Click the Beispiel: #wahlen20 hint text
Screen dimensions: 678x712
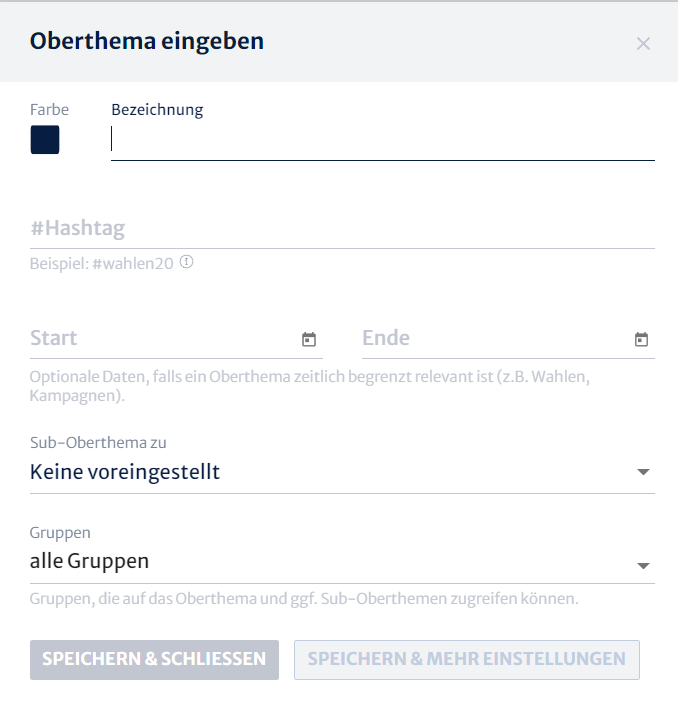coord(102,263)
